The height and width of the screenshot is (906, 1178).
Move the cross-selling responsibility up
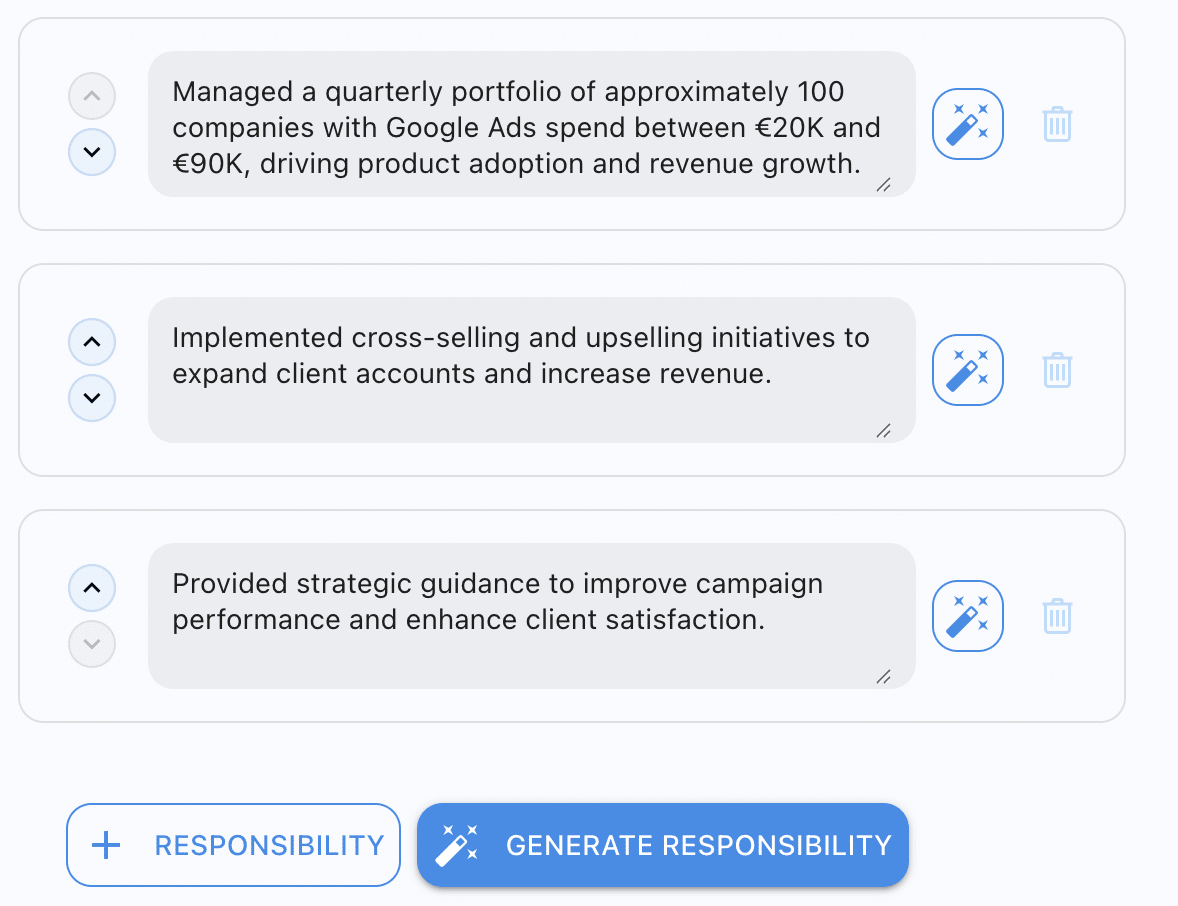pos(91,342)
